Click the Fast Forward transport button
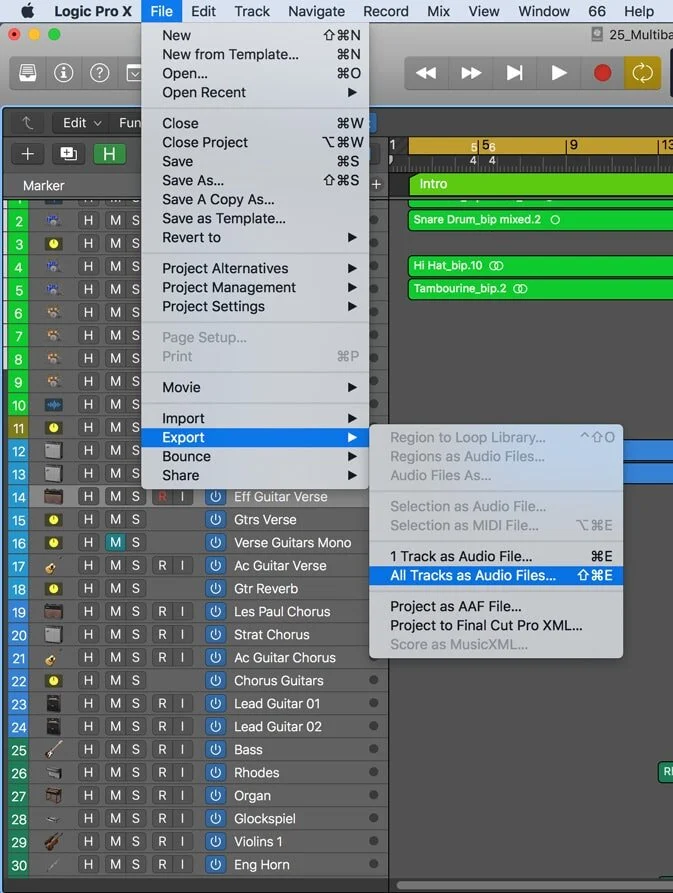This screenshot has width=673, height=893. point(470,73)
